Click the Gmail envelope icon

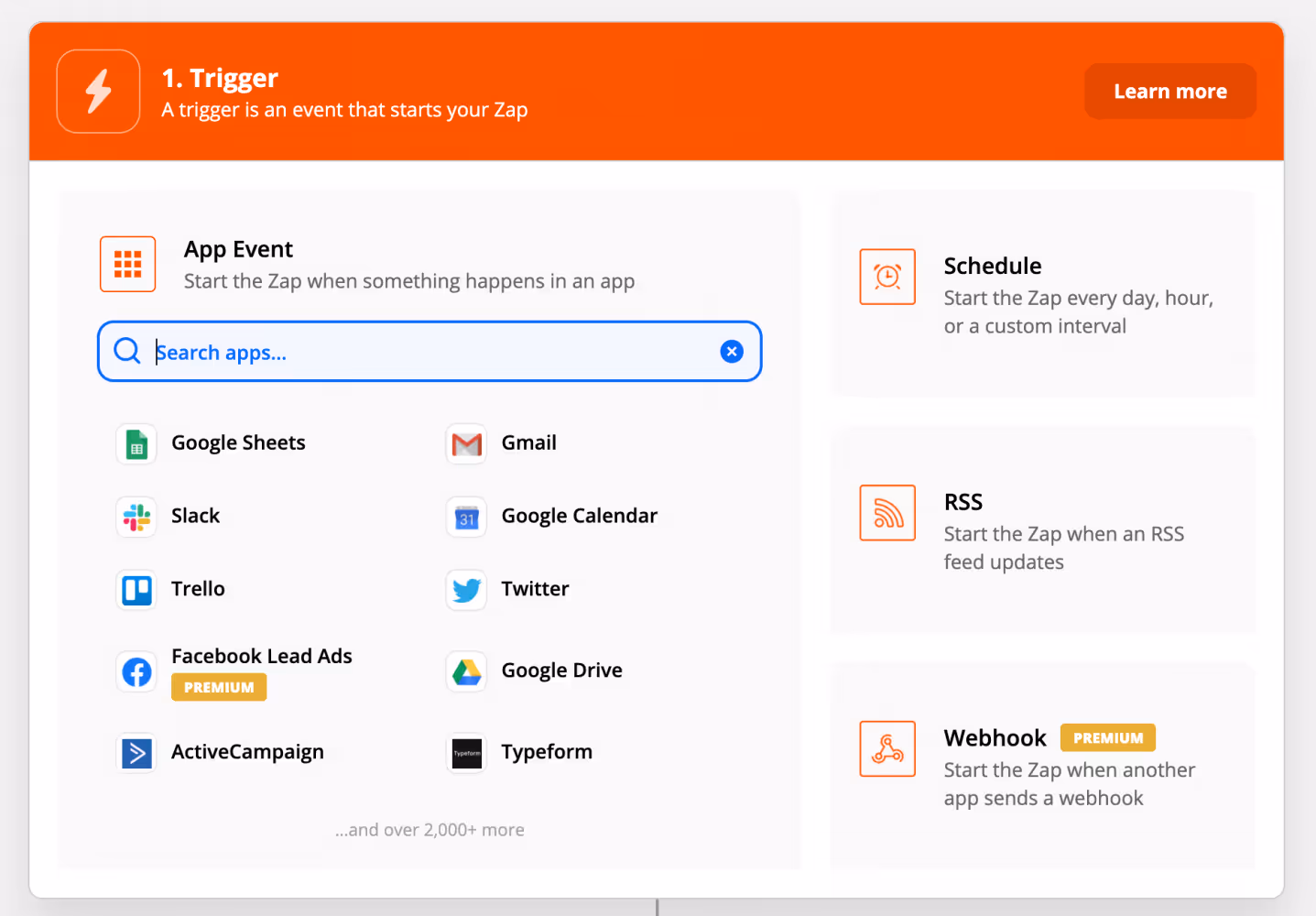466,443
